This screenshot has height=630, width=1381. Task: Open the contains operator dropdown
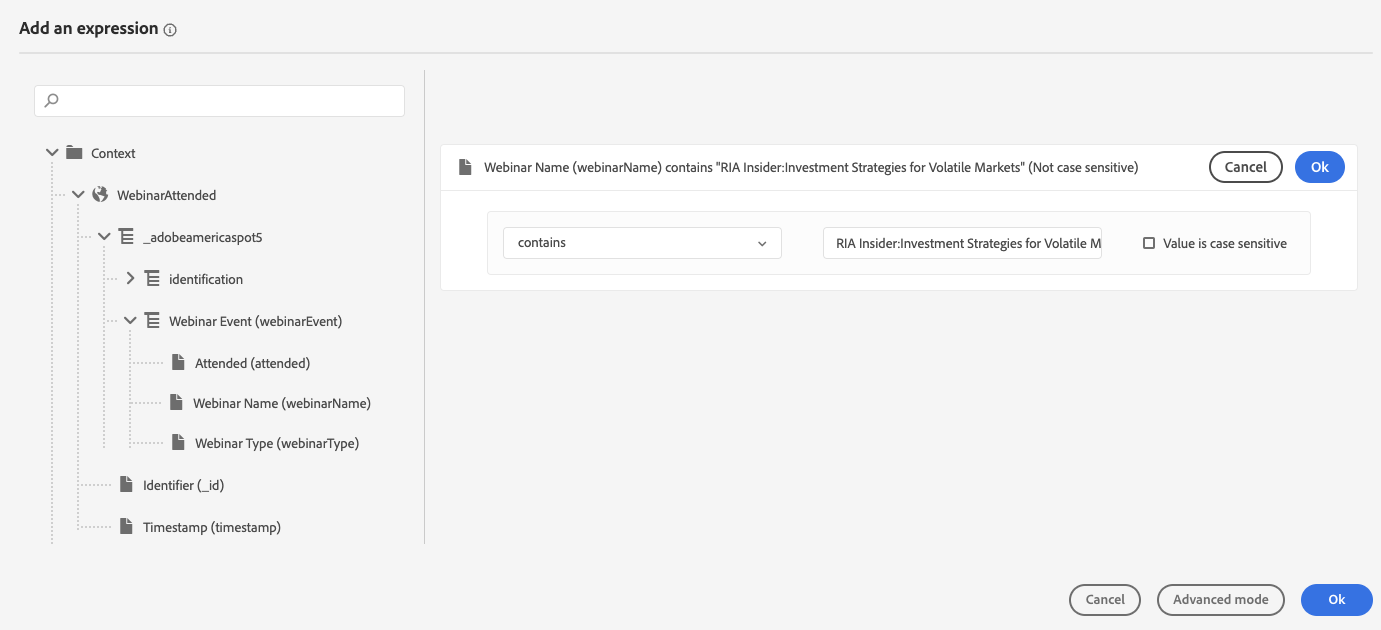click(642, 243)
